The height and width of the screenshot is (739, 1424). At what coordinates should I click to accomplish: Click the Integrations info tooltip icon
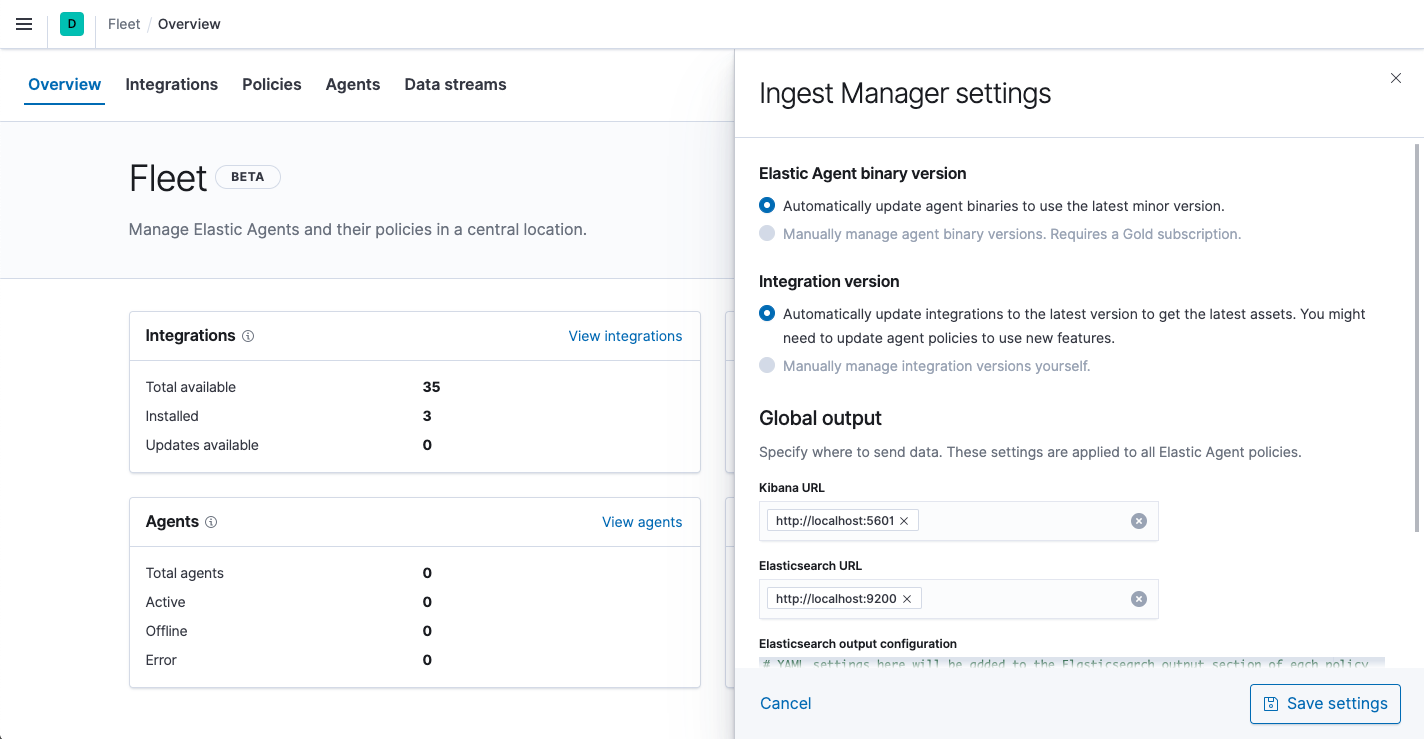[x=248, y=336]
